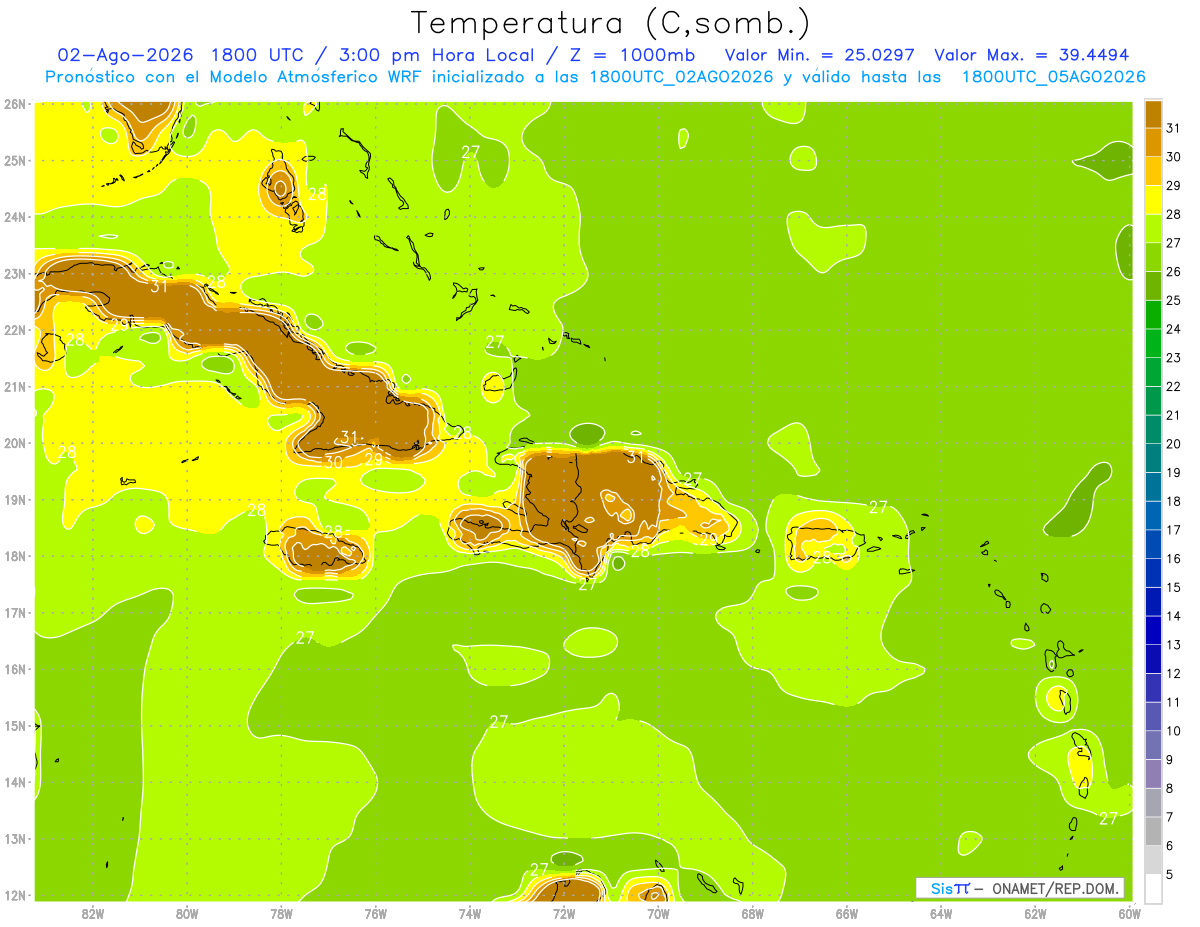The height and width of the screenshot is (927, 1200).
Task: Click the legend value 6 beside the color bar
Action: [x=1170, y=846]
